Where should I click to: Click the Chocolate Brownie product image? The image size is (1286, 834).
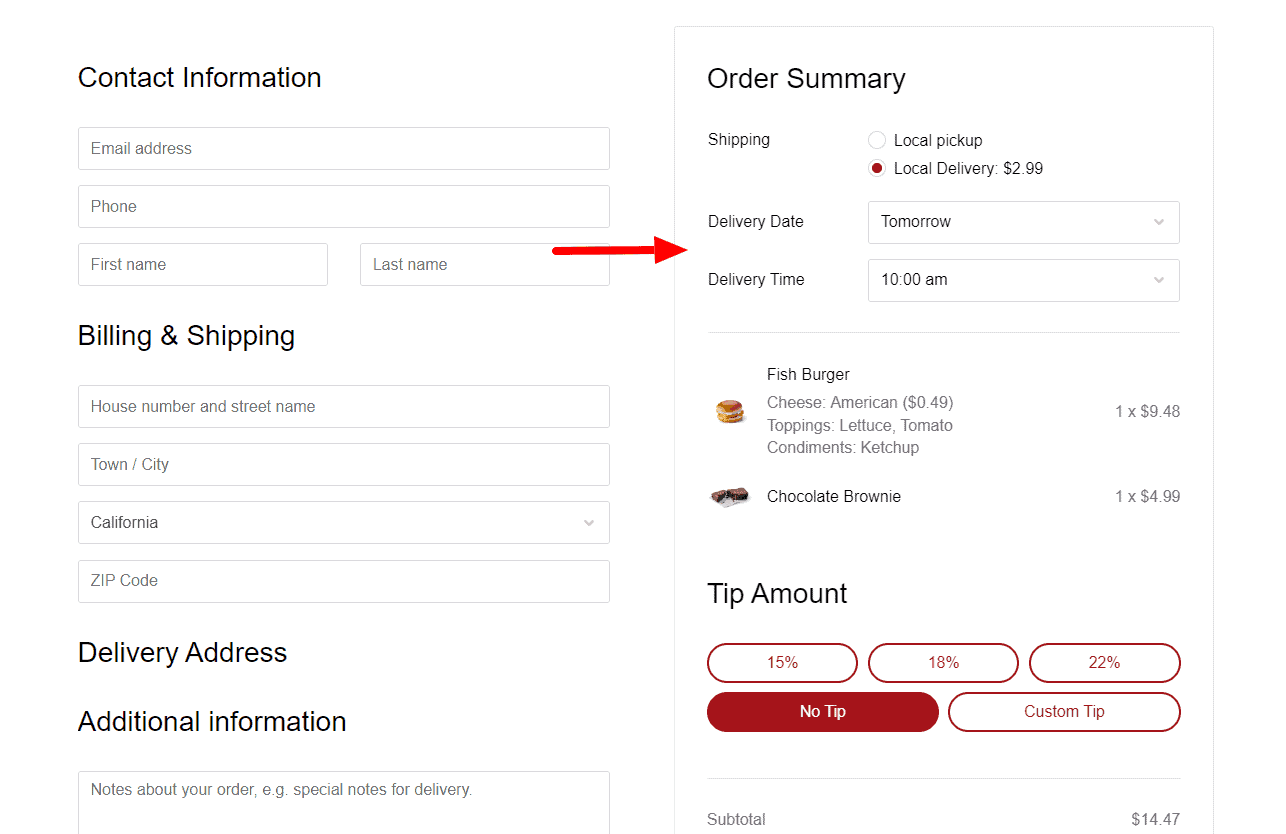click(730, 496)
